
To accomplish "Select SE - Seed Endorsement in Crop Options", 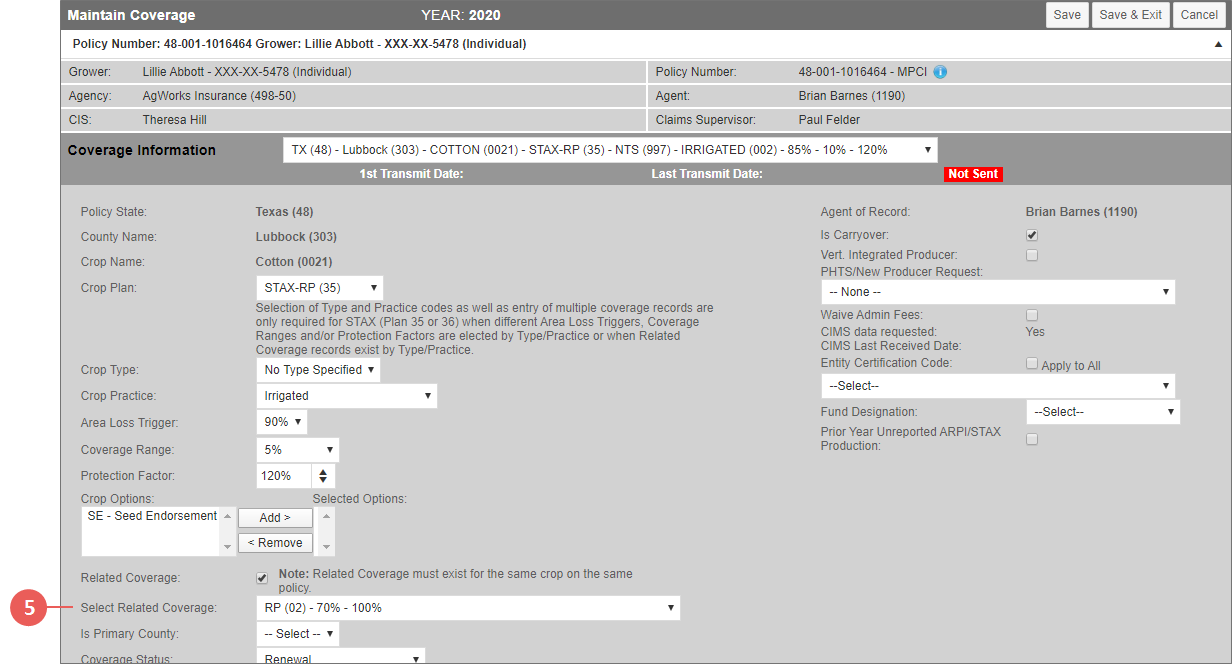I will pyautogui.click(x=152, y=516).
